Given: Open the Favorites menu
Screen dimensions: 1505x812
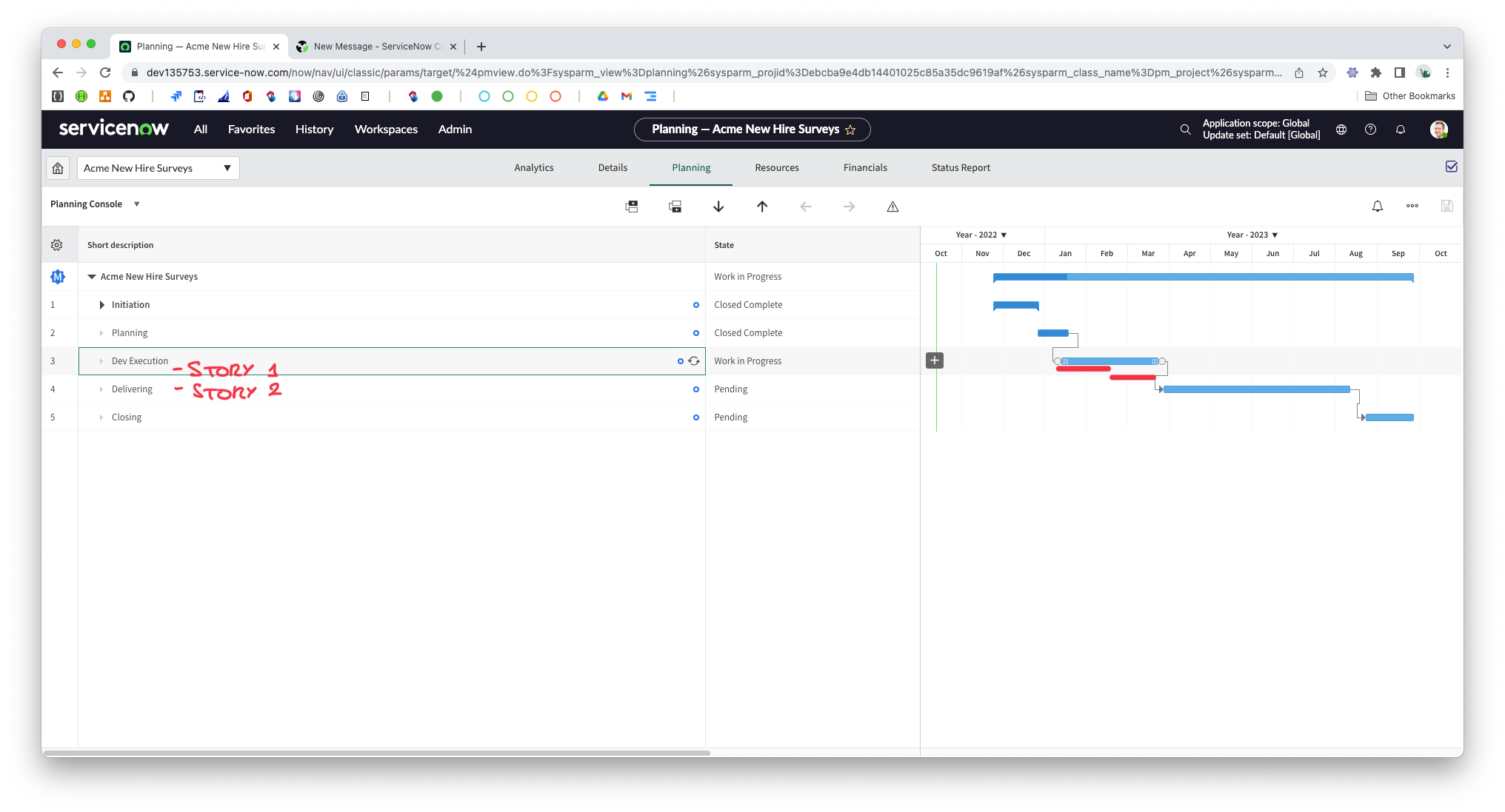Looking at the screenshot, I should 251,130.
